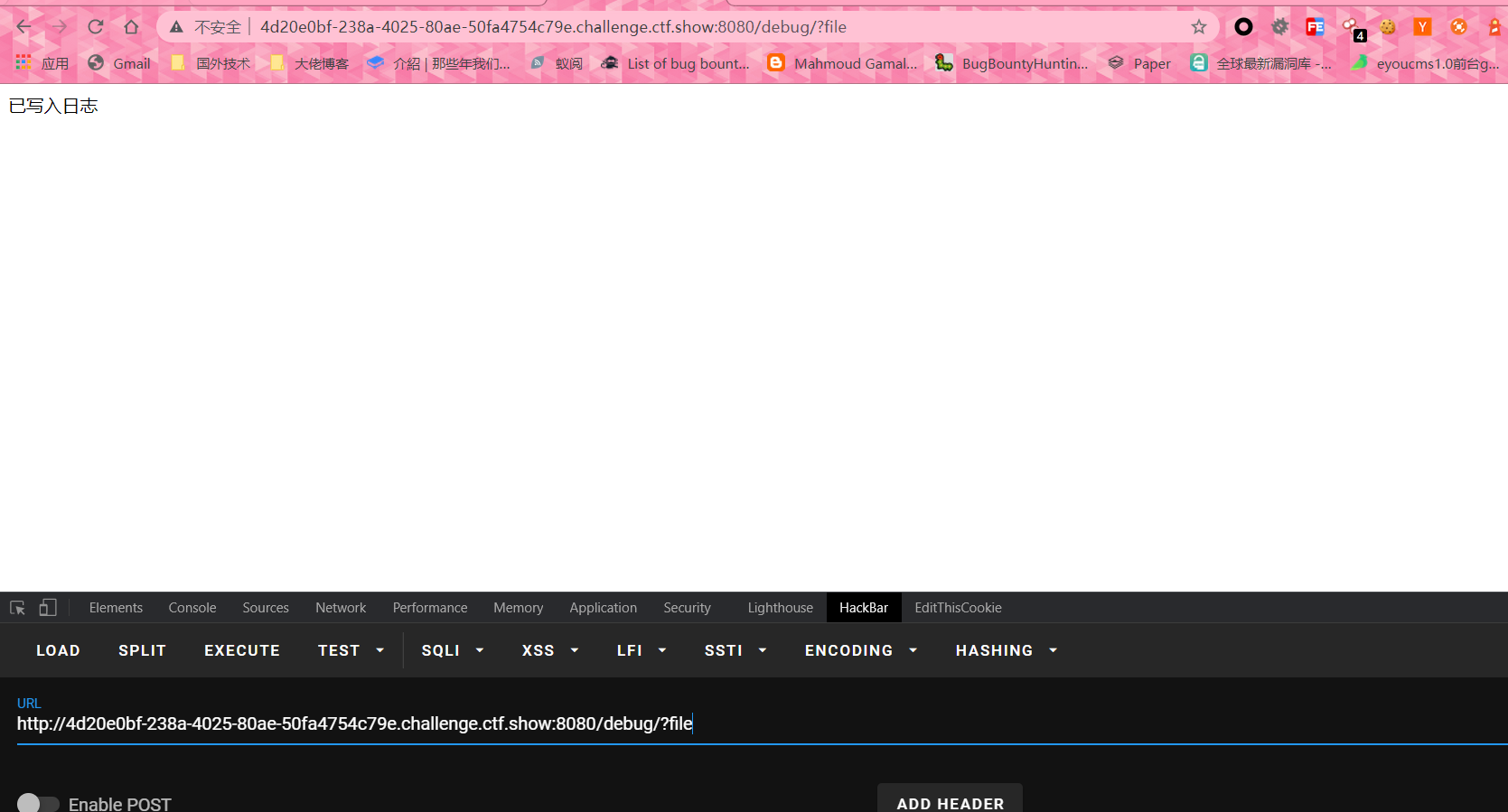
Task: Switch to the Sources tab
Action: 266,608
